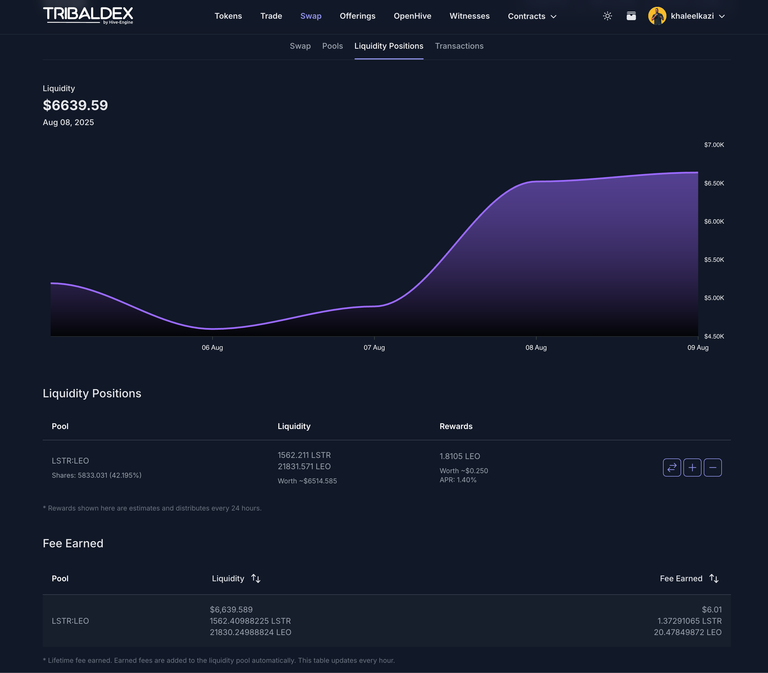Image resolution: width=768 pixels, height=673 pixels.
Task: Click the 1.8105 LEO rewards value
Action: point(459,456)
